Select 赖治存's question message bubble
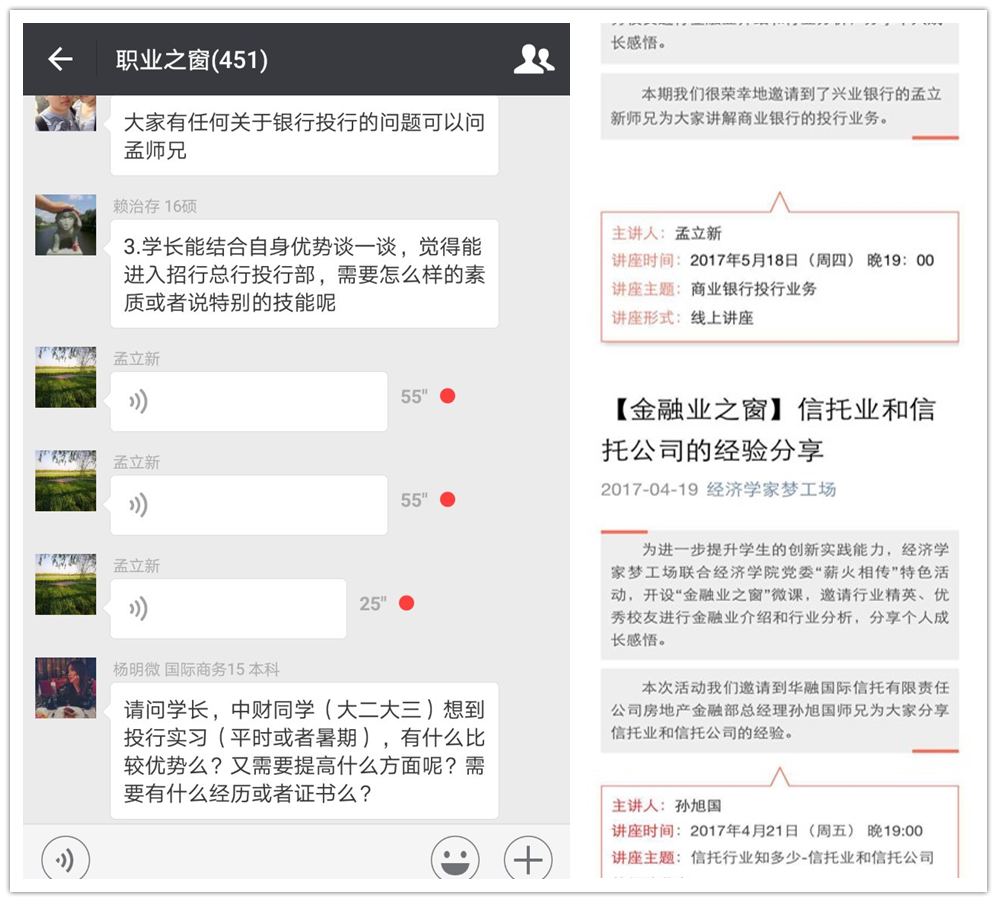The width and height of the screenshot is (997, 902). [x=304, y=274]
